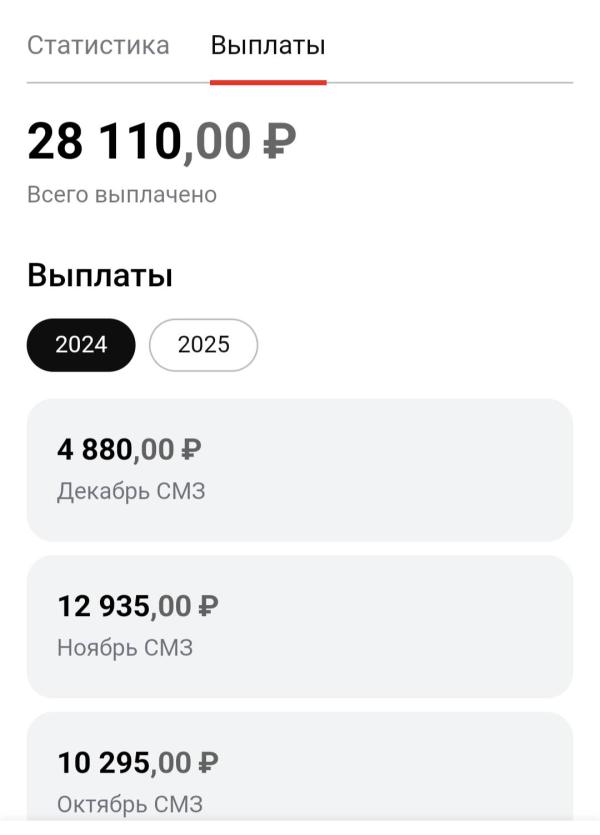This screenshot has height=835, width=600.
Task: Tap the 4 880,00 payout amount
Action: pos(129,449)
